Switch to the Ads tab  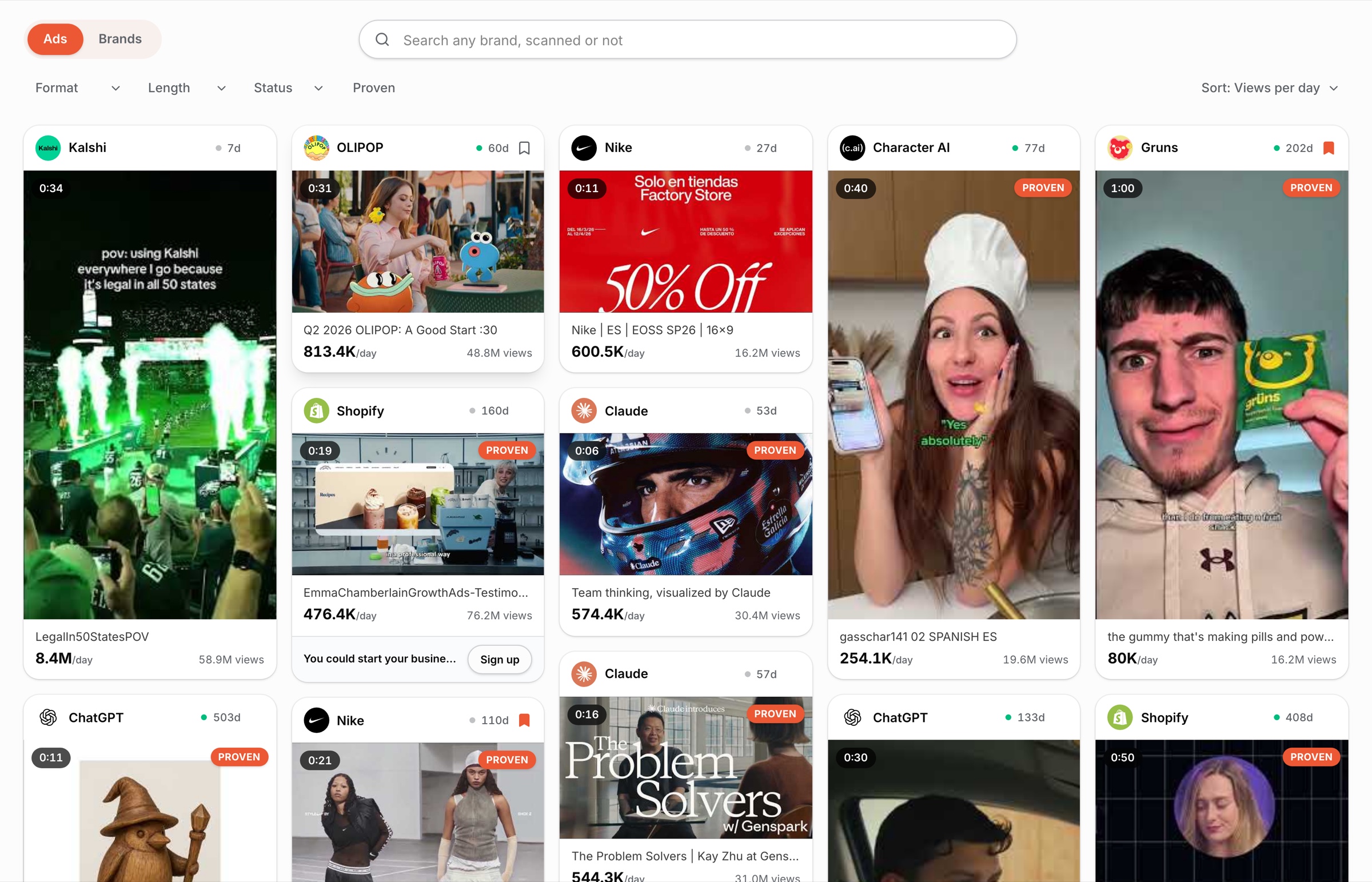tap(55, 39)
